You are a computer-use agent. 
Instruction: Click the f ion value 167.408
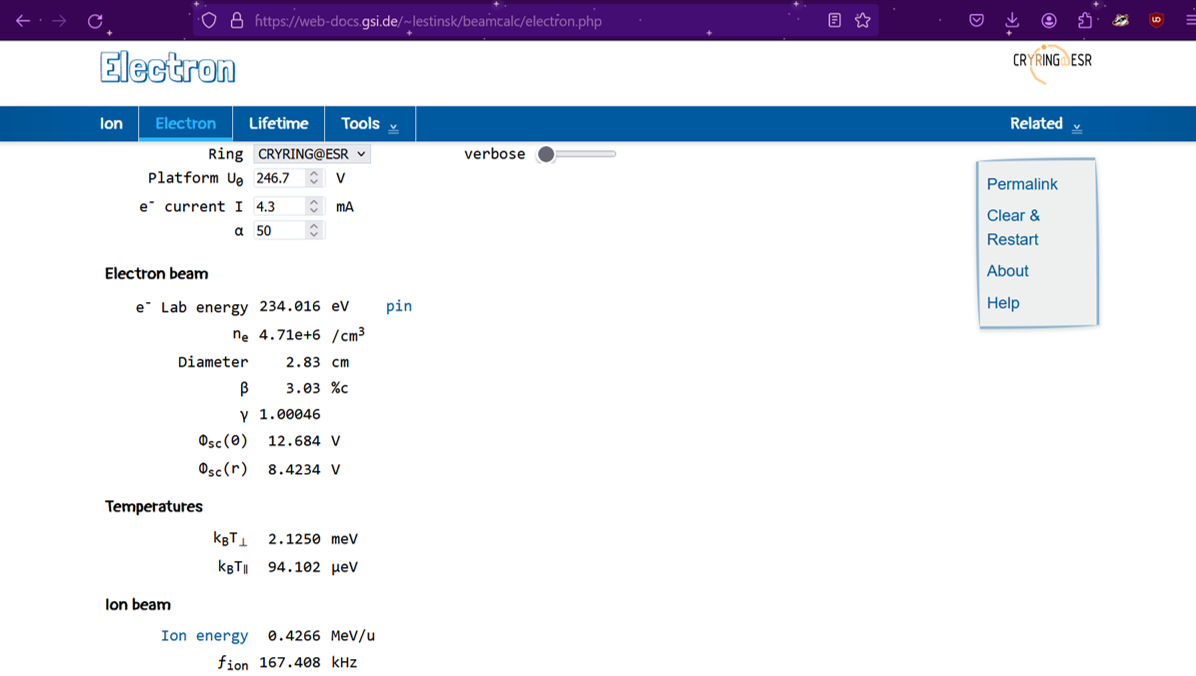click(290, 662)
